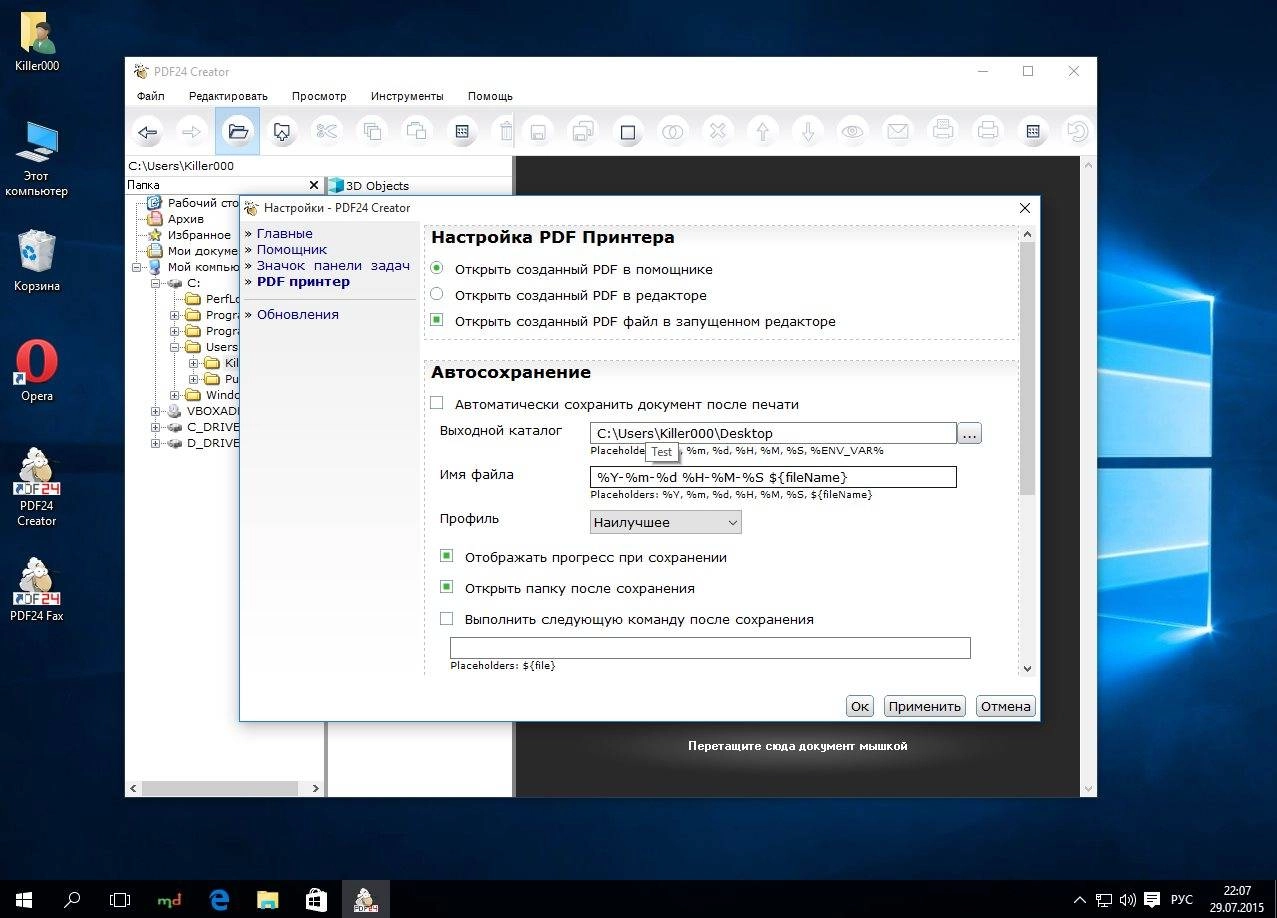The image size is (1277, 918).
Task: Open the Профиль 'Наилучшее' dropdown
Action: click(665, 522)
